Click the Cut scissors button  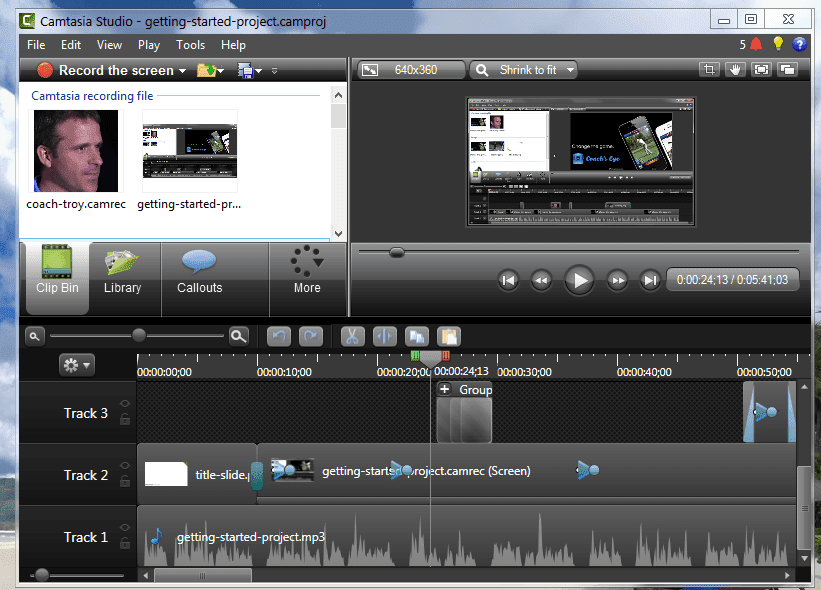coord(352,337)
